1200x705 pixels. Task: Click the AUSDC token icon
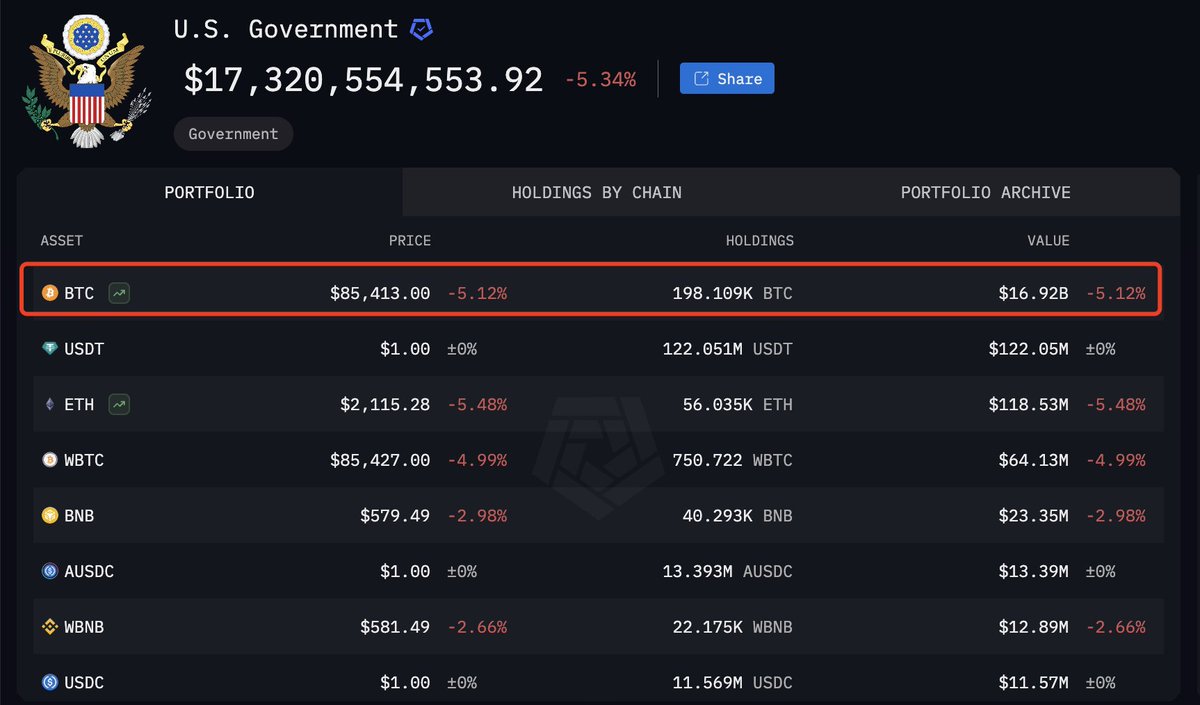click(50, 572)
